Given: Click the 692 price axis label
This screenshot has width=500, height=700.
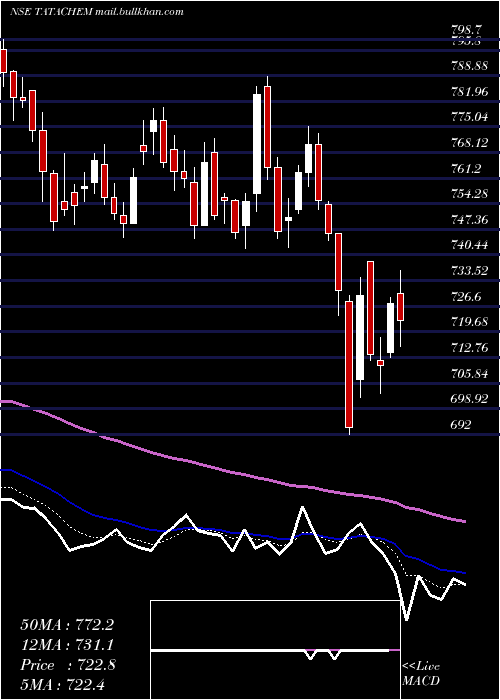Looking at the screenshot, I should tap(460, 425).
